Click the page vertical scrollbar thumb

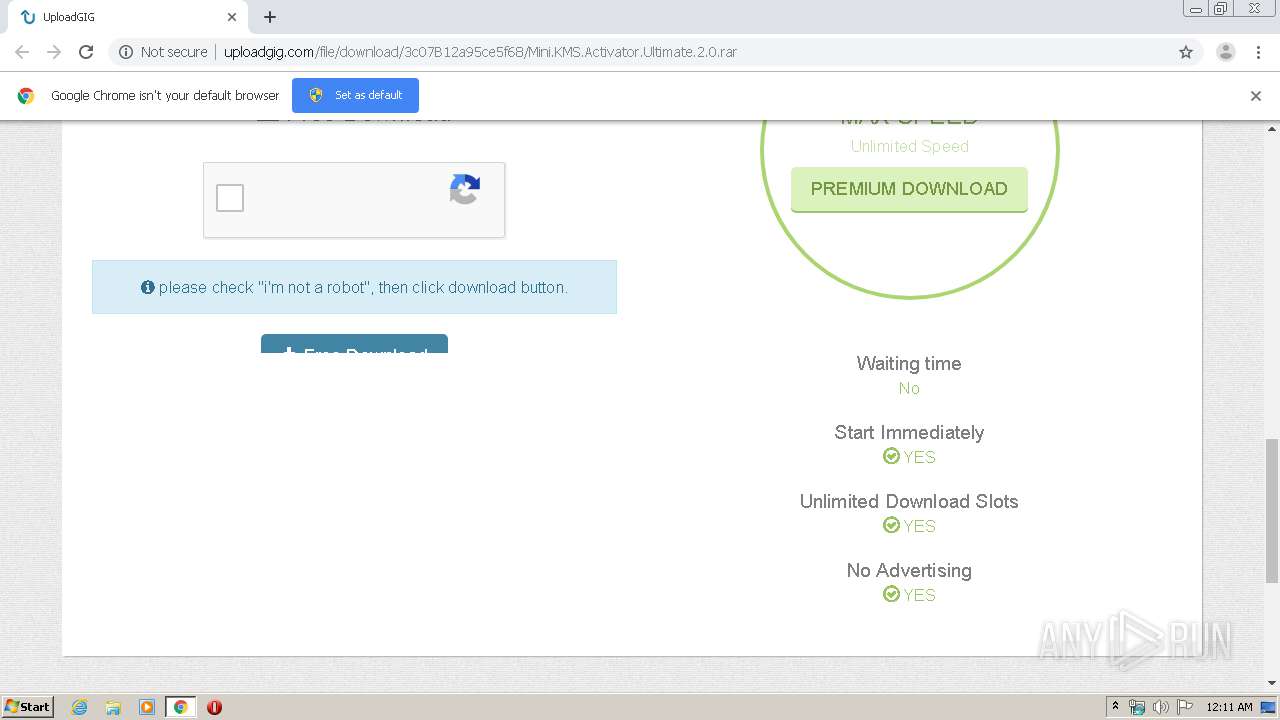coord(1272,510)
